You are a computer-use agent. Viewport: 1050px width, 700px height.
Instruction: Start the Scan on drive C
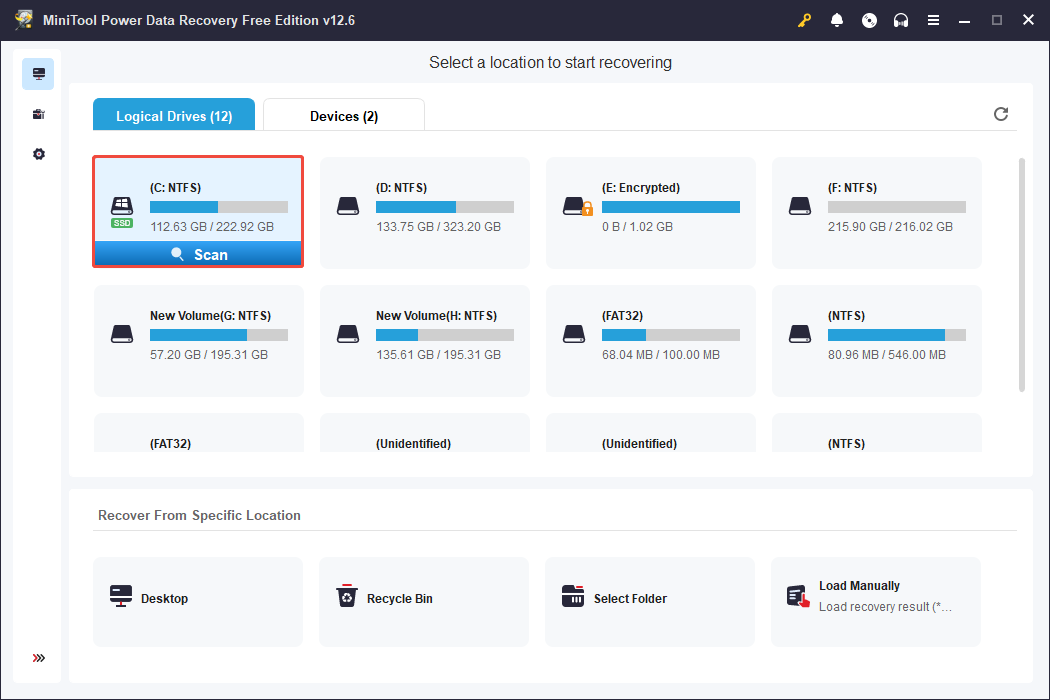[x=198, y=253]
